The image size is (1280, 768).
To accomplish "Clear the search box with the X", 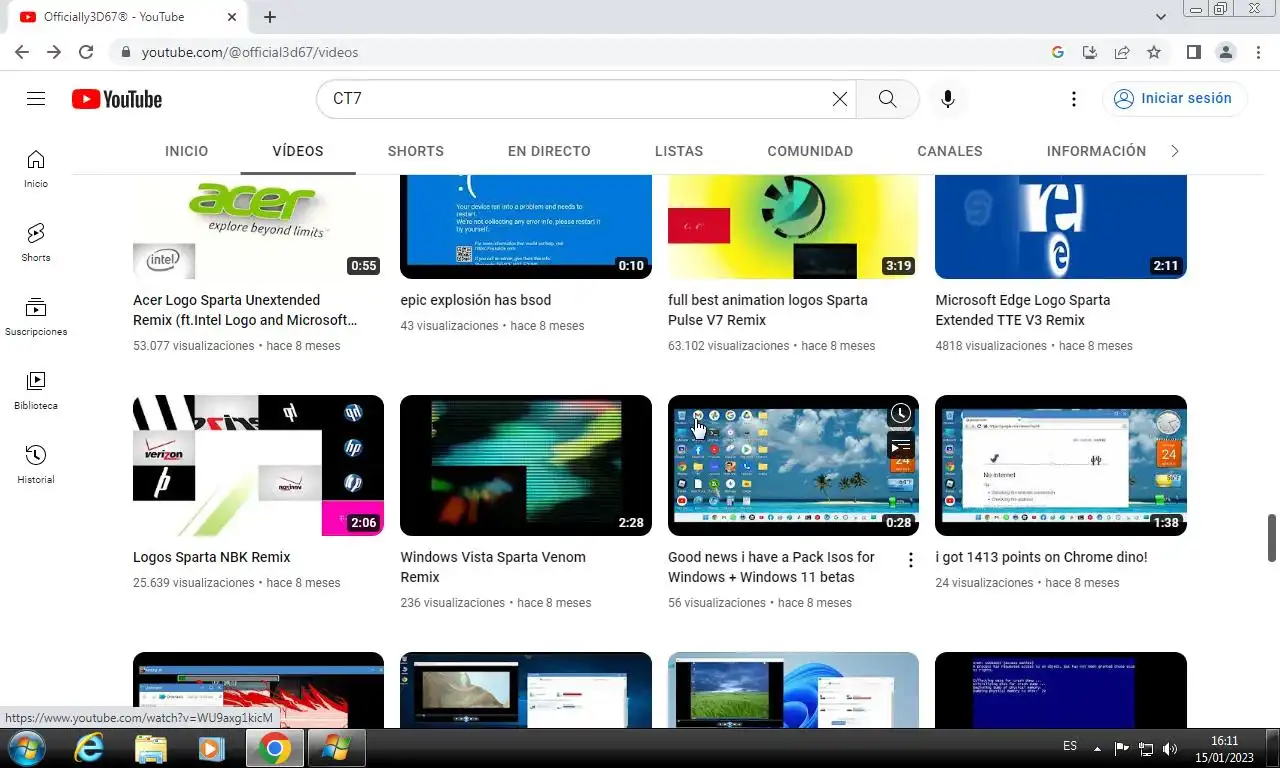I will 840,99.
